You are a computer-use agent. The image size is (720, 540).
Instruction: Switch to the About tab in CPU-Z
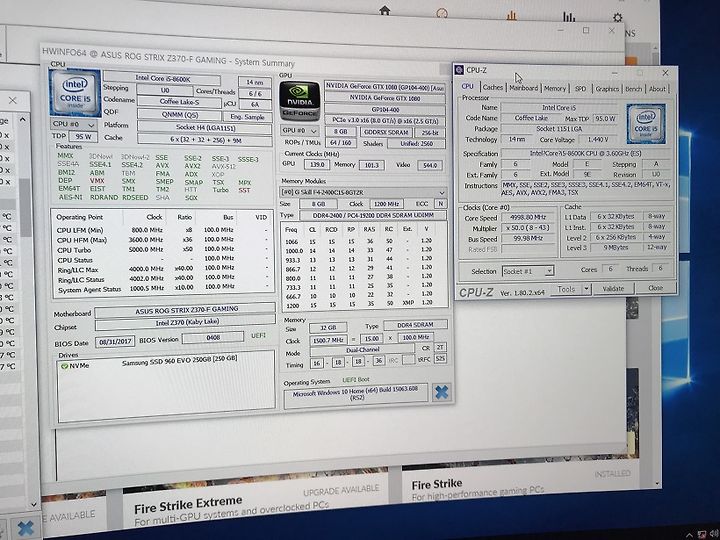tap(657, 89)
